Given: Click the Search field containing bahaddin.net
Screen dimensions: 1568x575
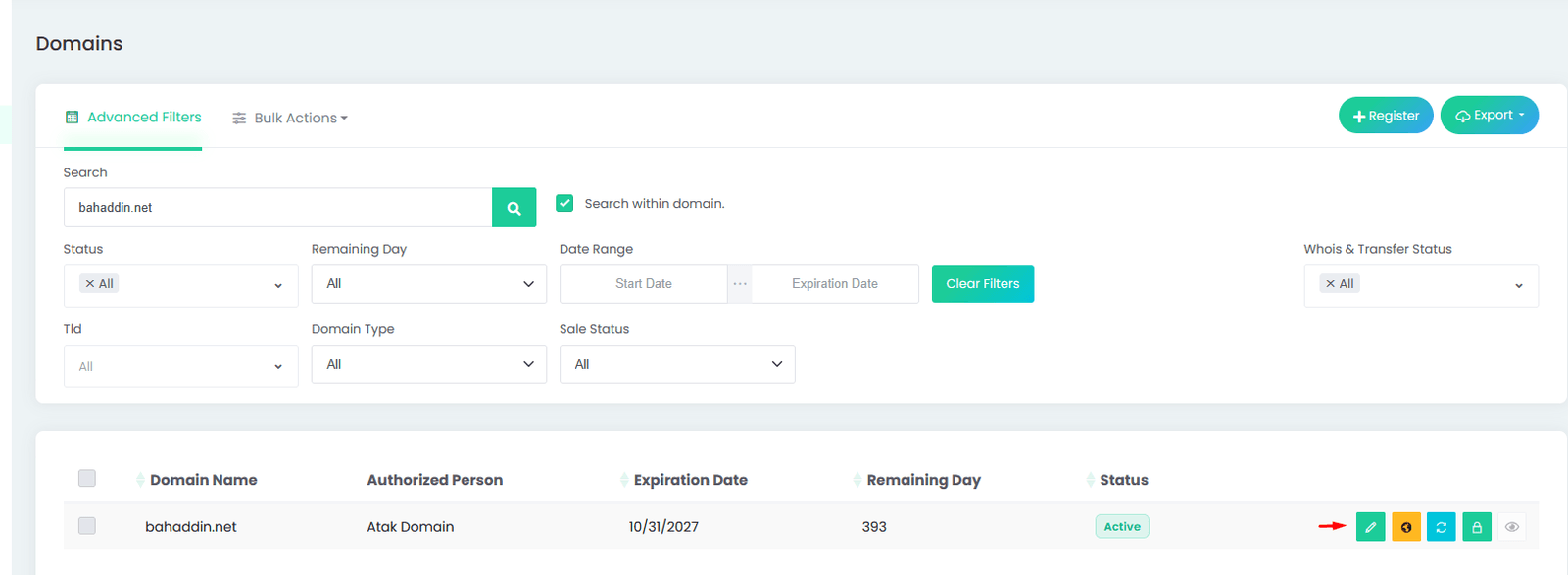Looking at the screenshot, I should [278, 208].
